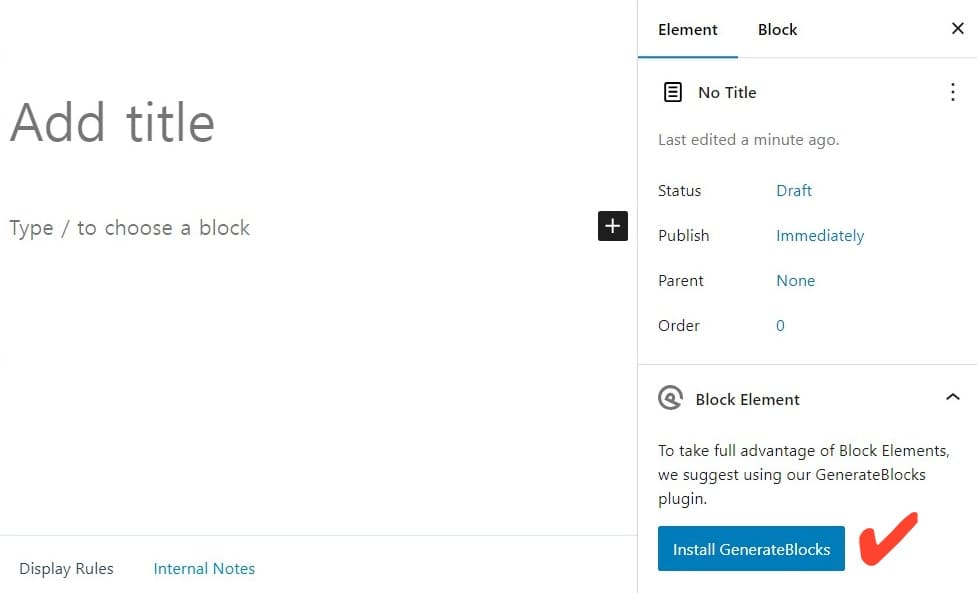Open the Display Rules tab
The height and width of the screenshot is (593, 977).
click(66, 569)
